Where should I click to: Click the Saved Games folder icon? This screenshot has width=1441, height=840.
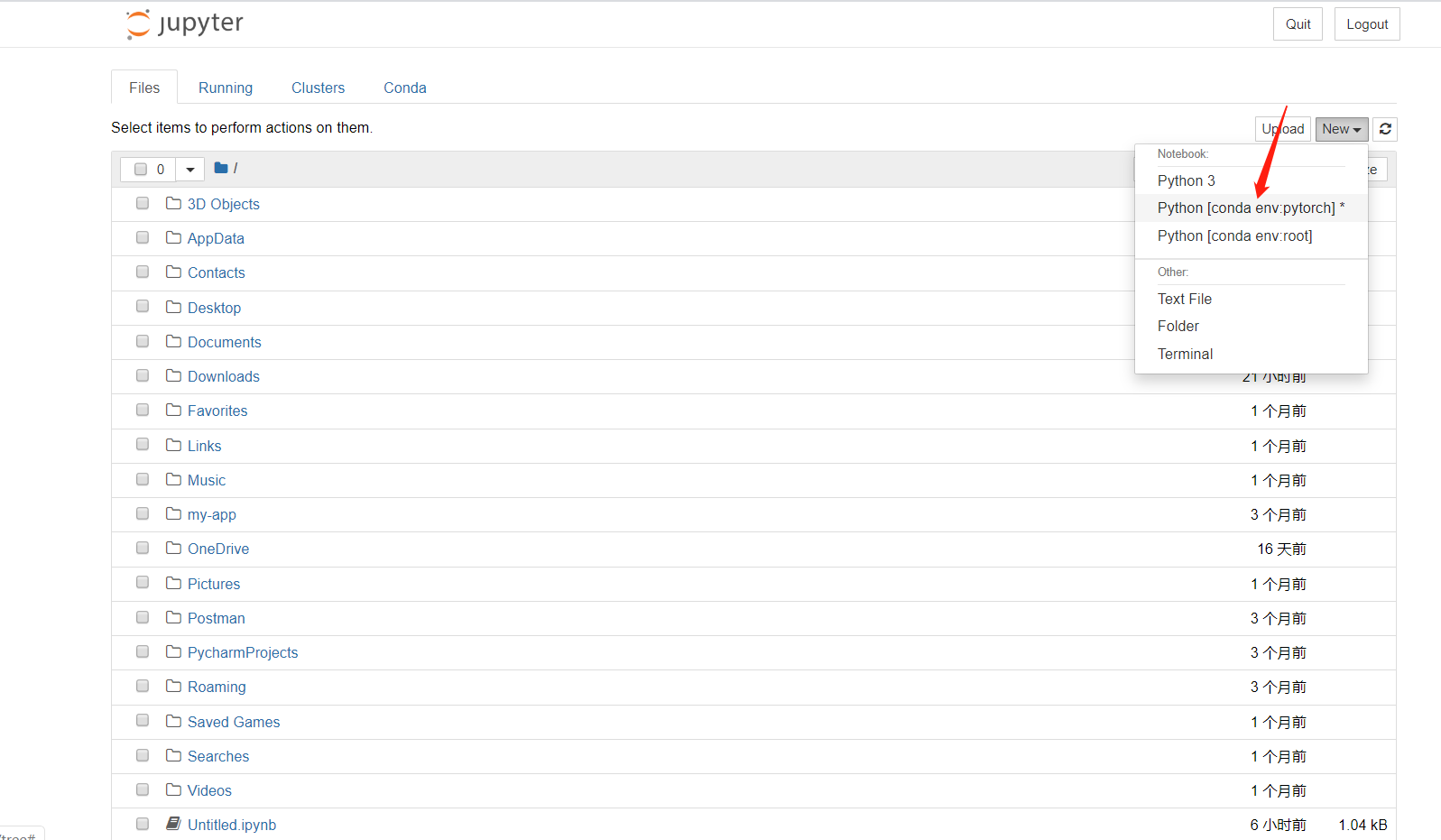(x=174, y=722)
